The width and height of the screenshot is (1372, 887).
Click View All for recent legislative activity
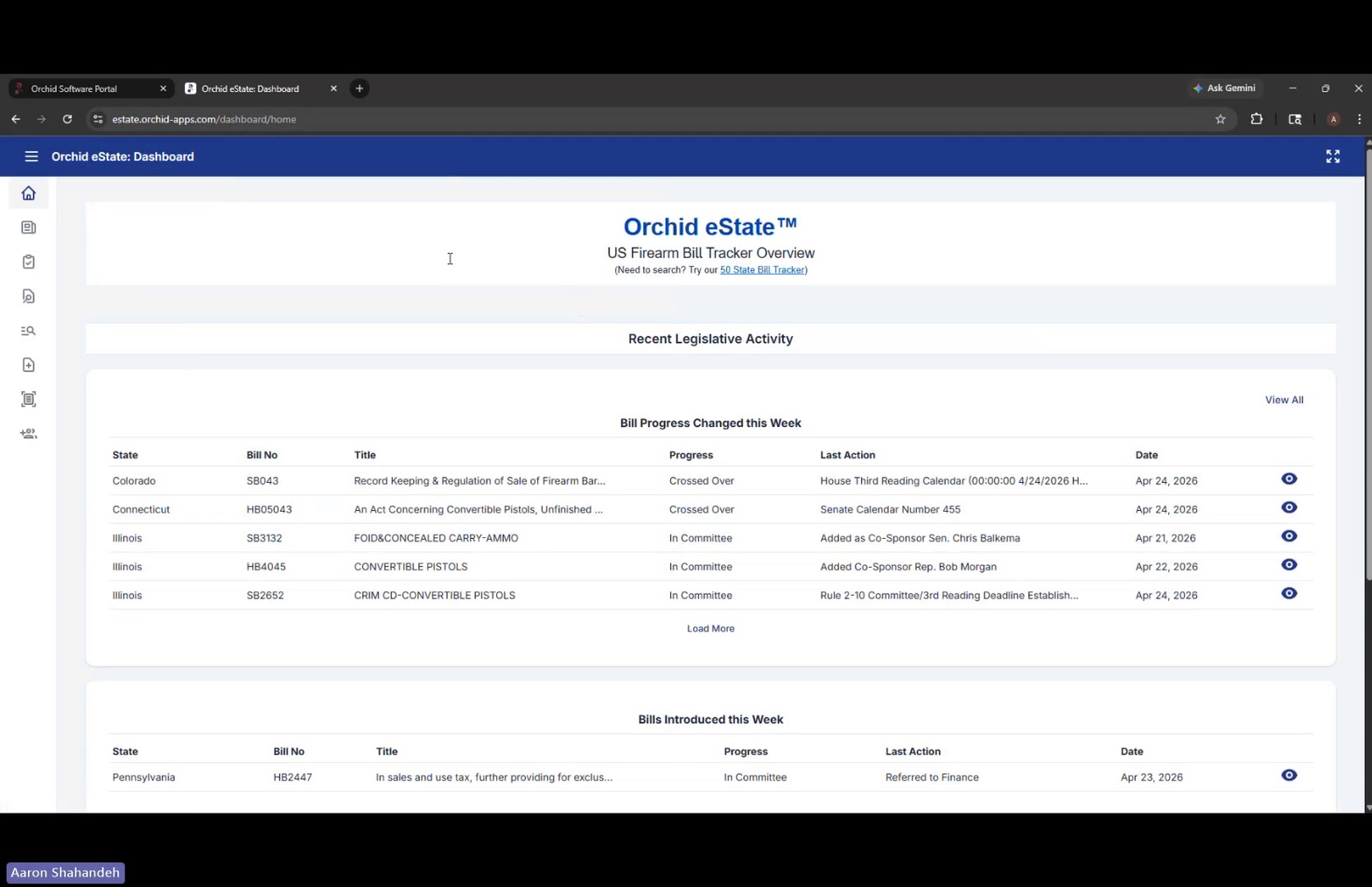pos(1284,400)
